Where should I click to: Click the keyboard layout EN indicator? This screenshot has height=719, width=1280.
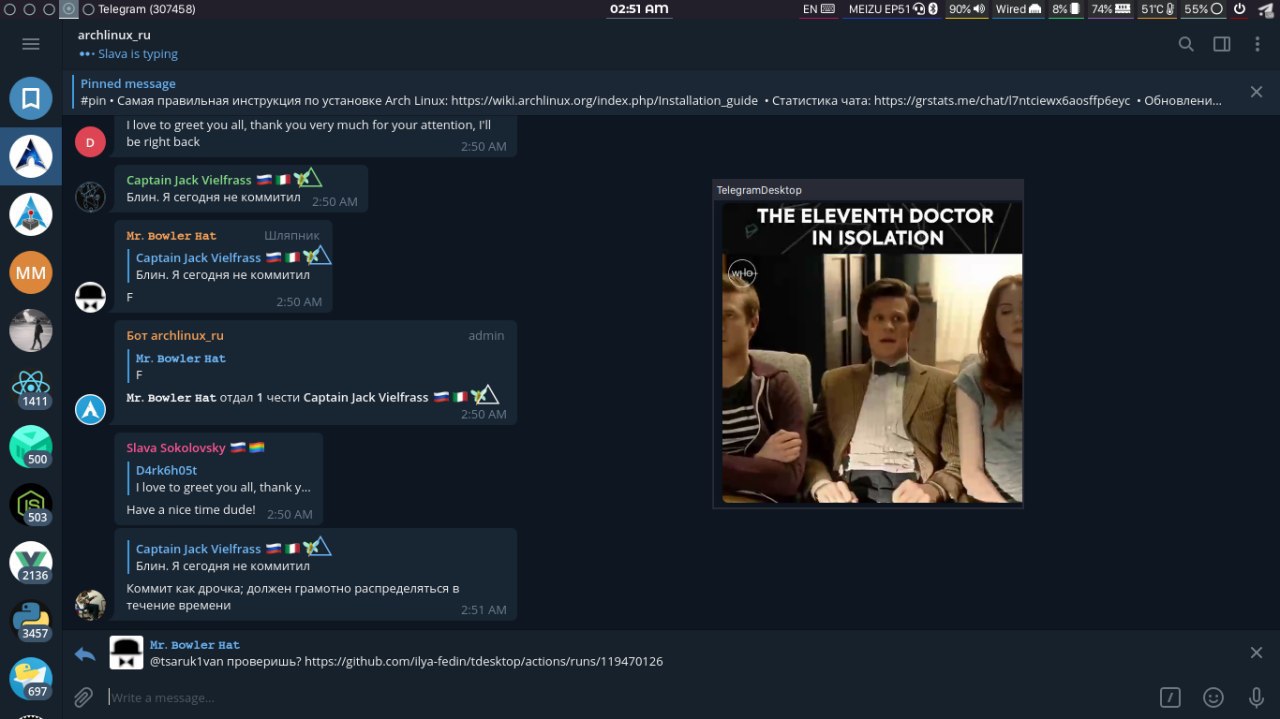(x=818, y=9)
